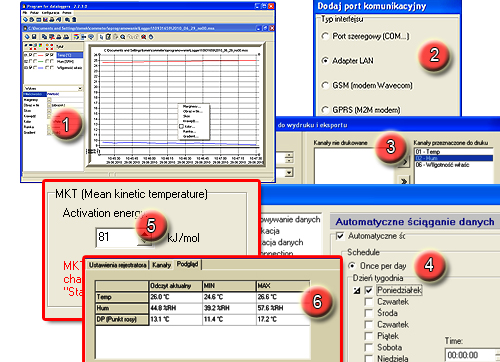500x362 pixels.
Task: Uncheck the Poniedziałek checkbox
Action: (x=369, y=290)
